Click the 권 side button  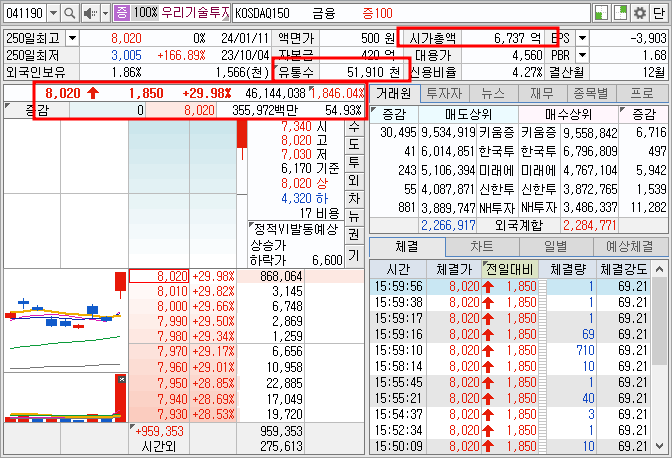(354, 234)
